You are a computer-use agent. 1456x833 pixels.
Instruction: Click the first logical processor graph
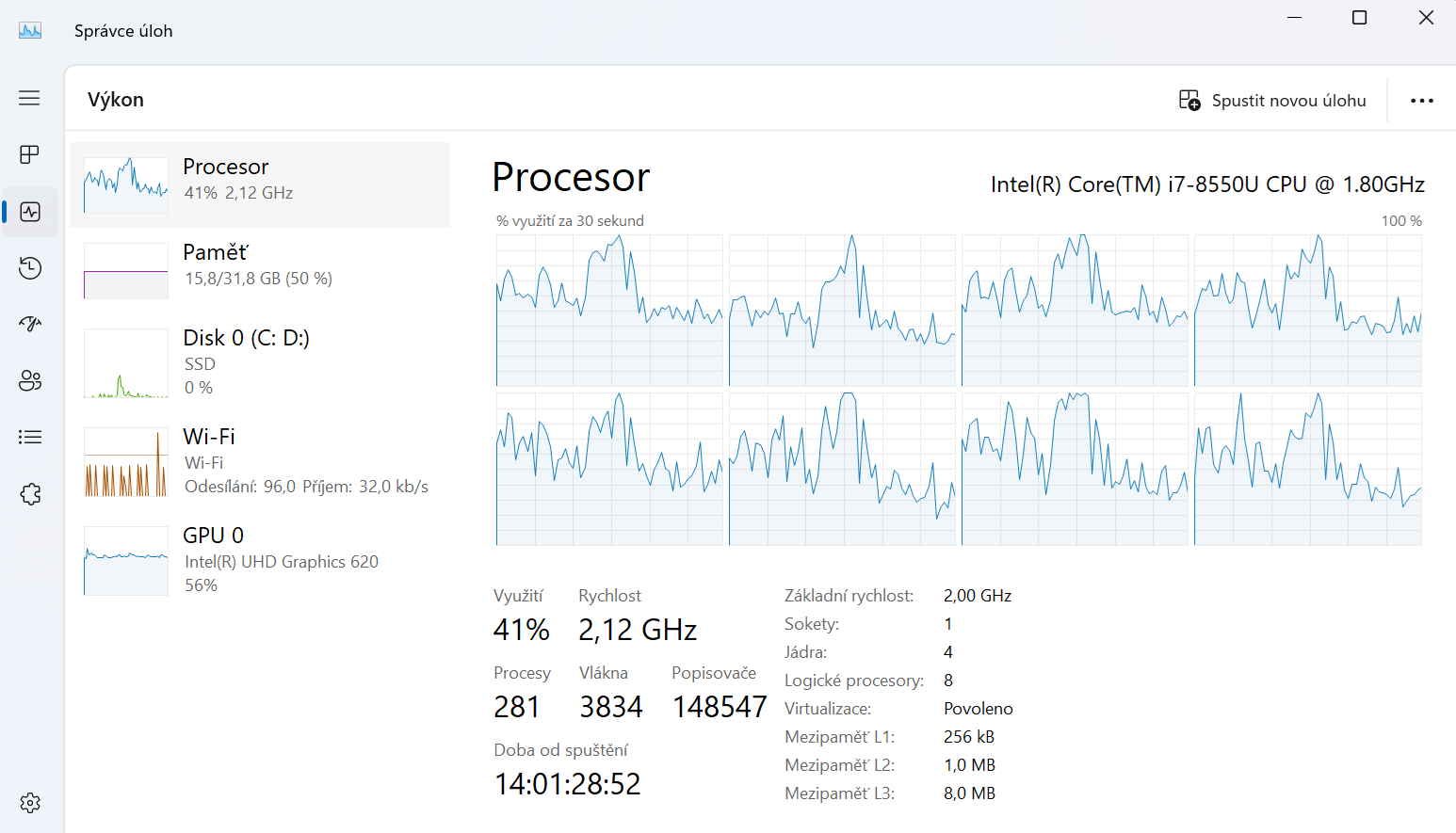[609, 311]
